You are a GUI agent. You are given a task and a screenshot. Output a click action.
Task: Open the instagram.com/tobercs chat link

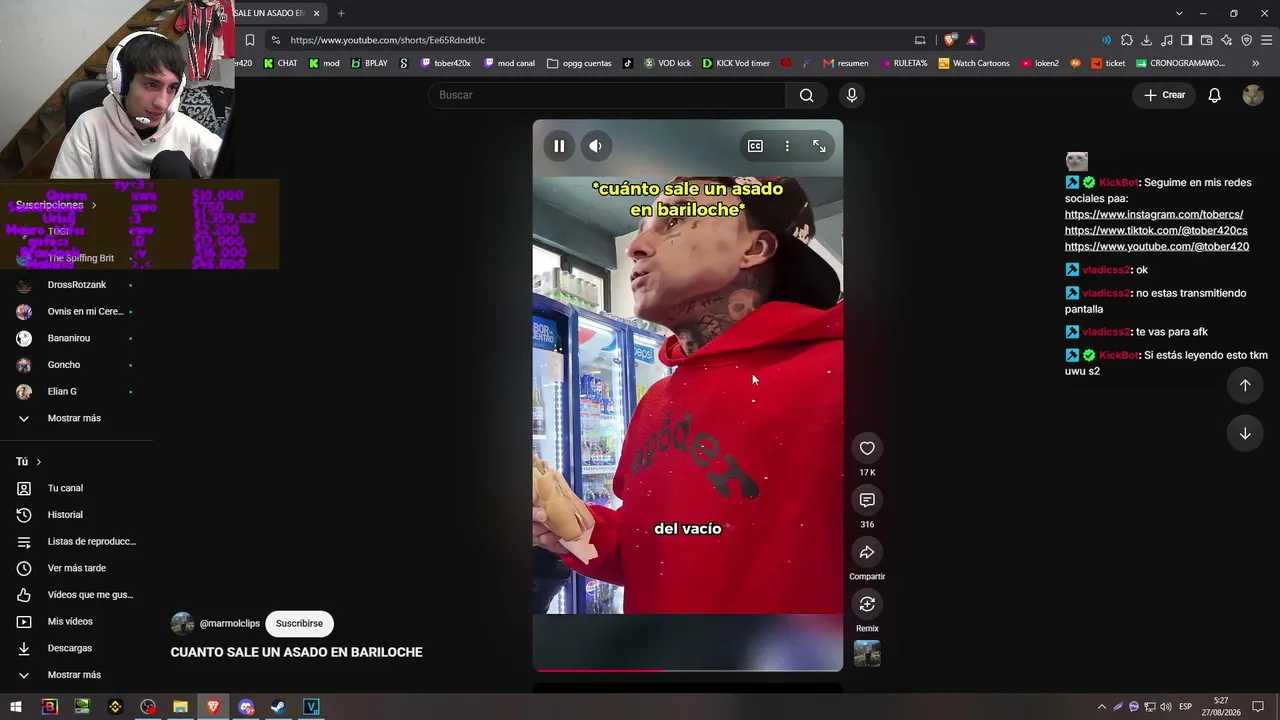(1154, 214)
